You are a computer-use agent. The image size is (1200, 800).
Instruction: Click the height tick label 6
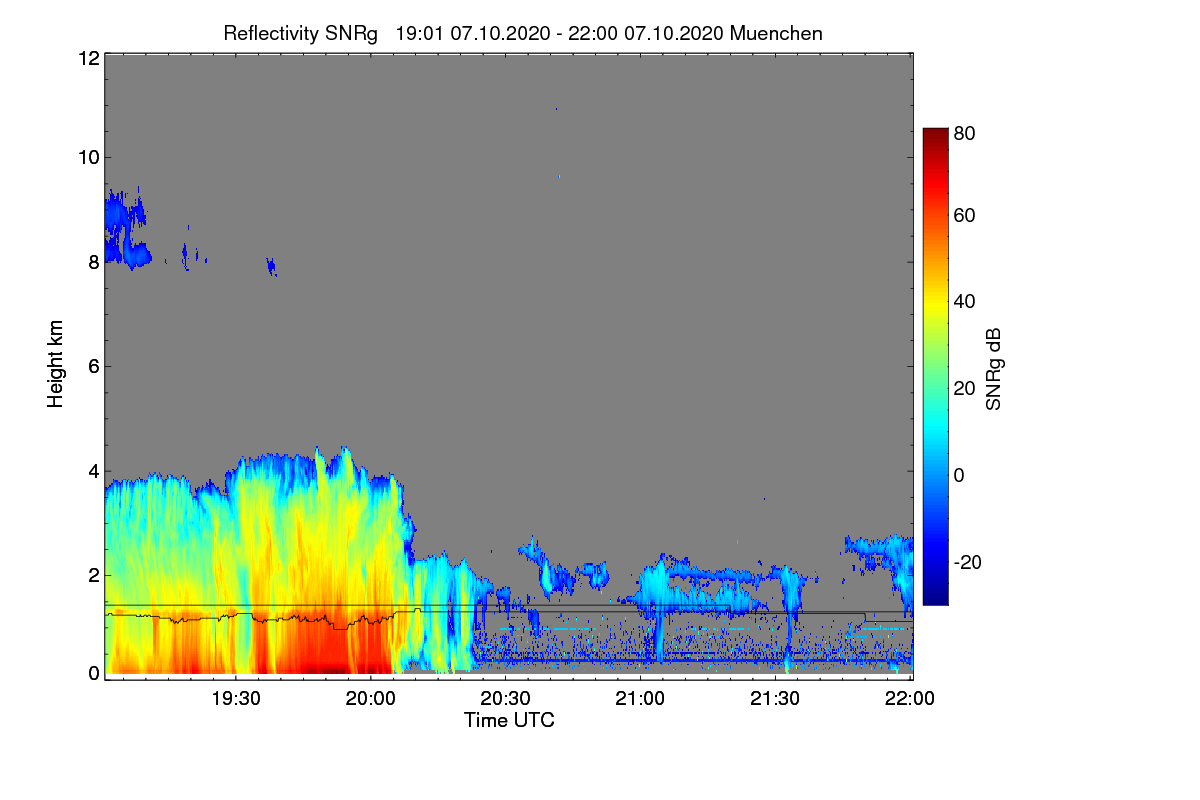[92, 366]
